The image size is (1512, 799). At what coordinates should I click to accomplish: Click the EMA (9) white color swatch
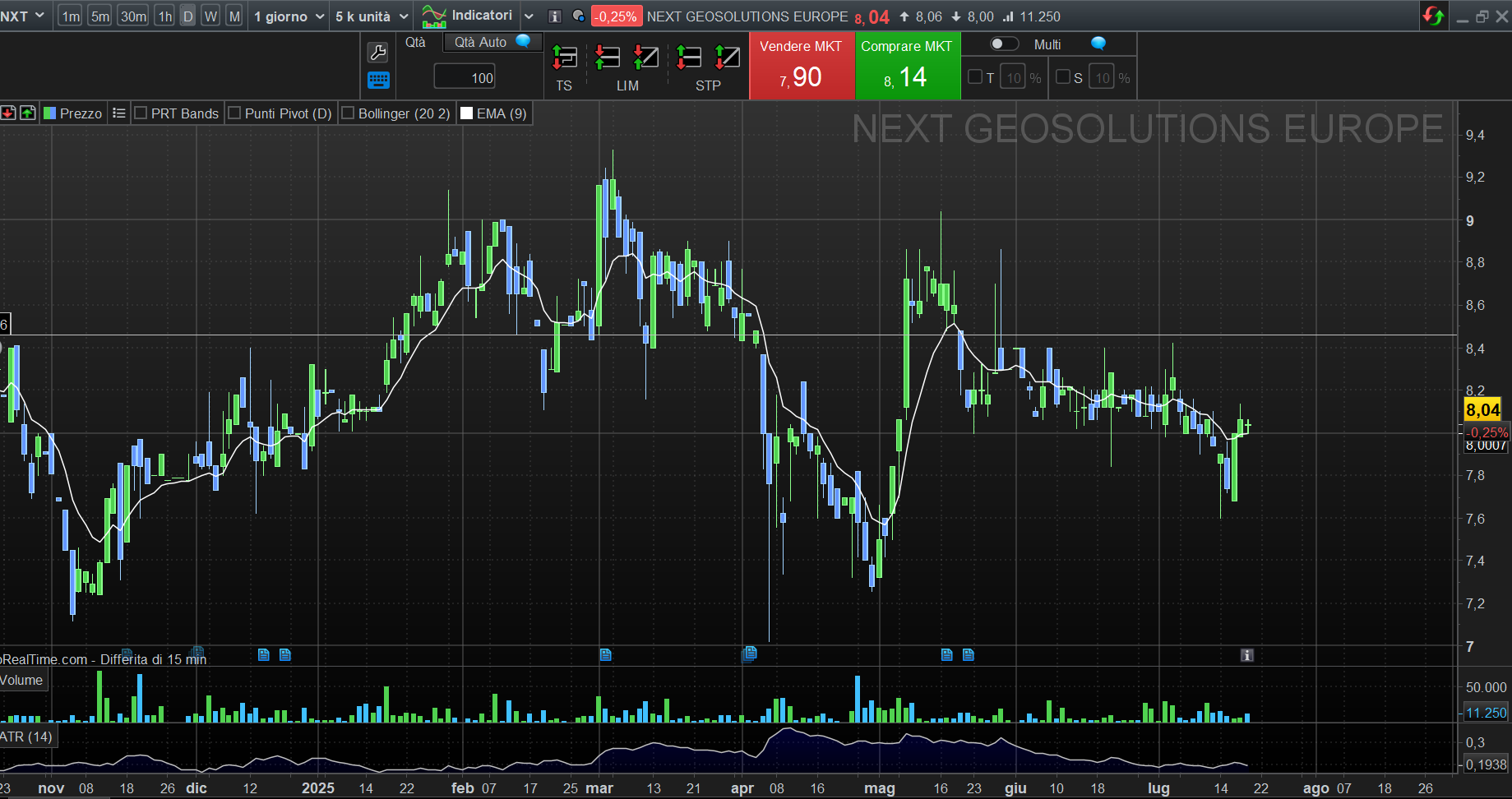(467, 113)
